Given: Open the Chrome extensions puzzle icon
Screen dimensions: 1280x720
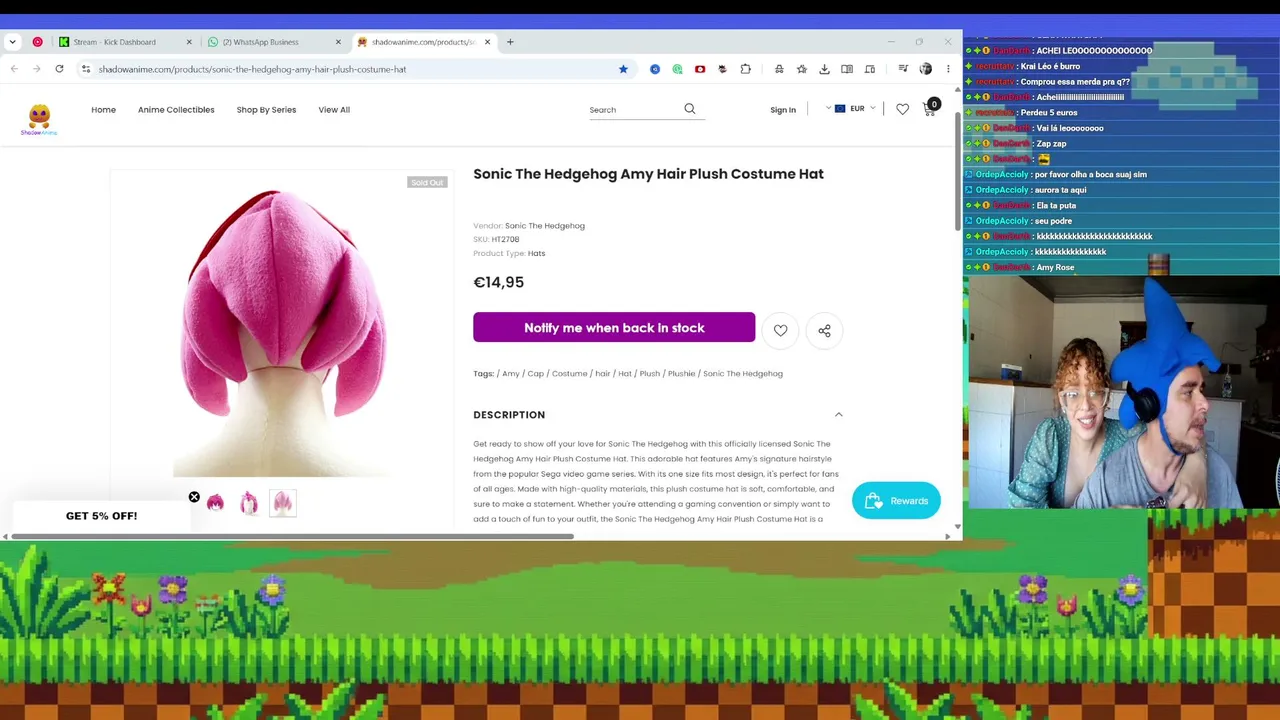Looking at the screenshot, I should tap(746, 69).
